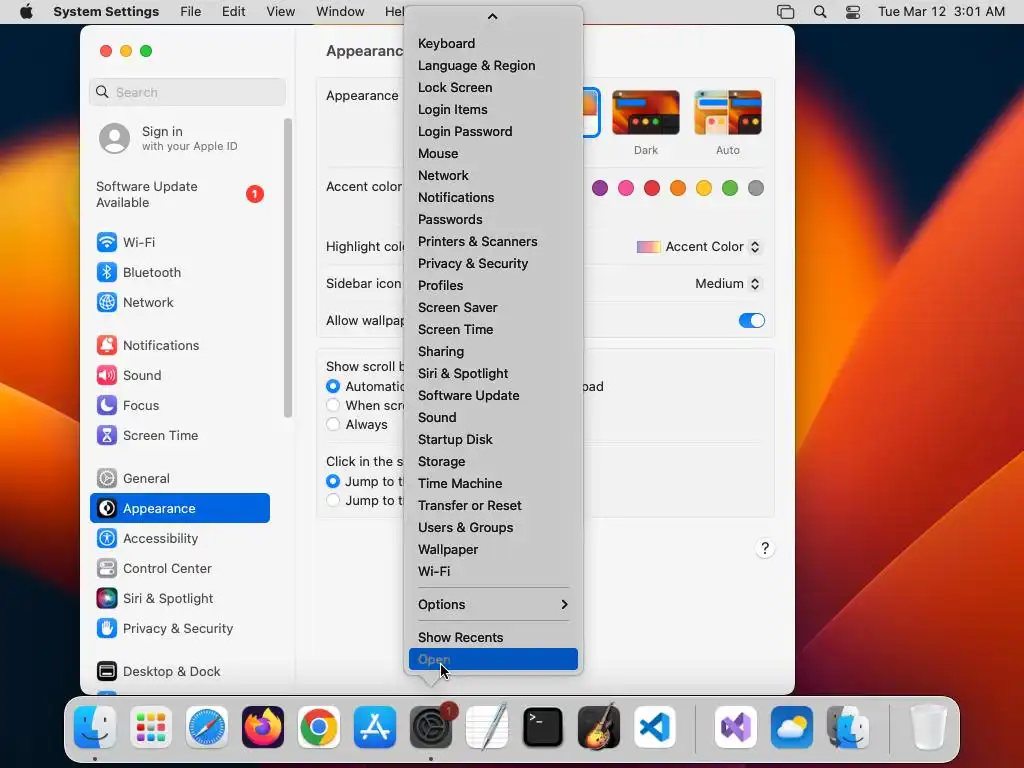Open Control Center in sidebar
This screenshot has height=768, width=1024.
180,569
